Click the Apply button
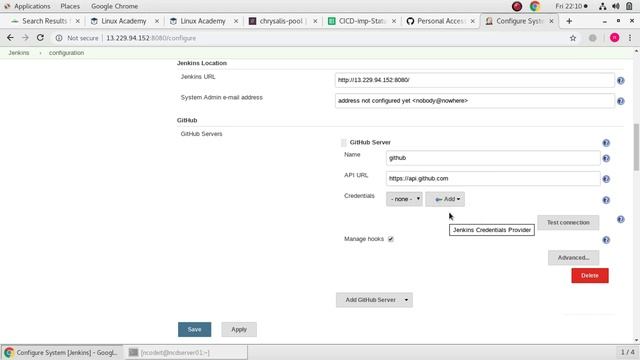Screen dimensions: 640x360 coord(239,329)
